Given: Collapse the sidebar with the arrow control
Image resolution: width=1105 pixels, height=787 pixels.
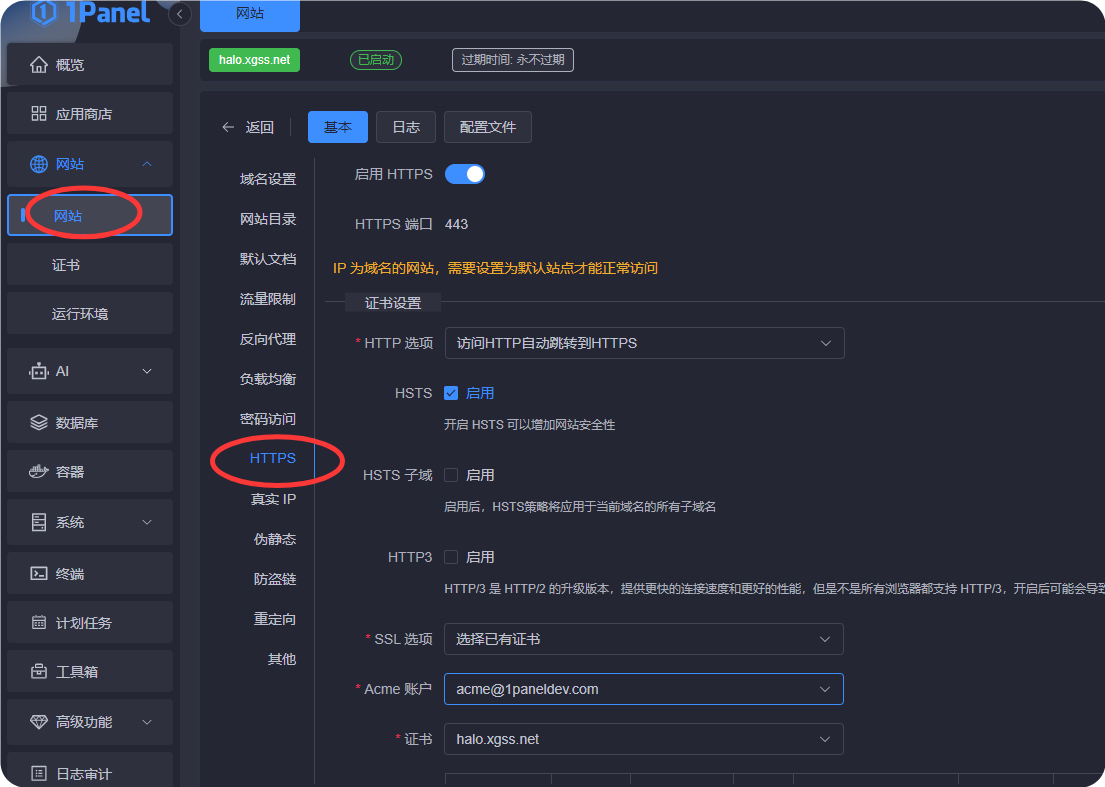Looking at the screenshot, I should click(x=178, y=15).
